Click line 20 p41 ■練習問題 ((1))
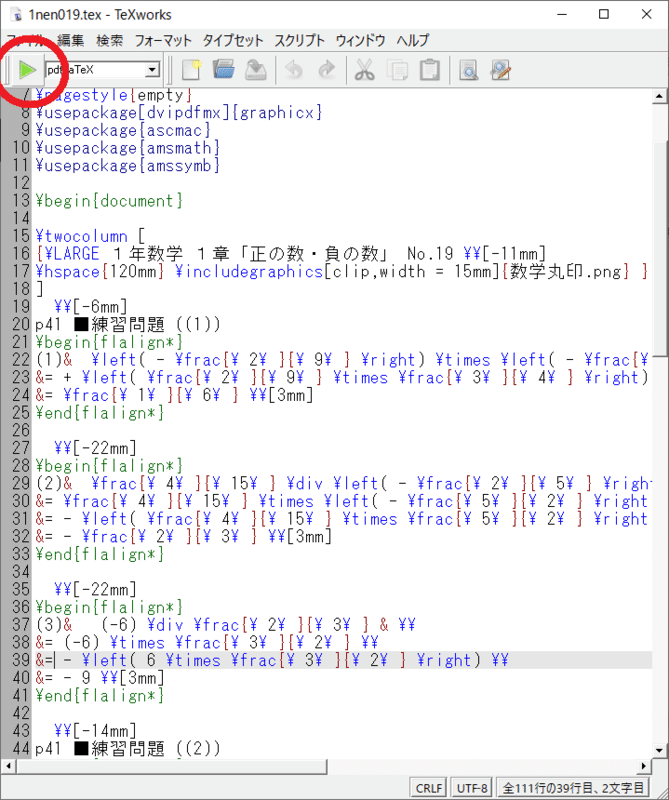The height and width of the screenshot is (800, 669). pos(128,324)
